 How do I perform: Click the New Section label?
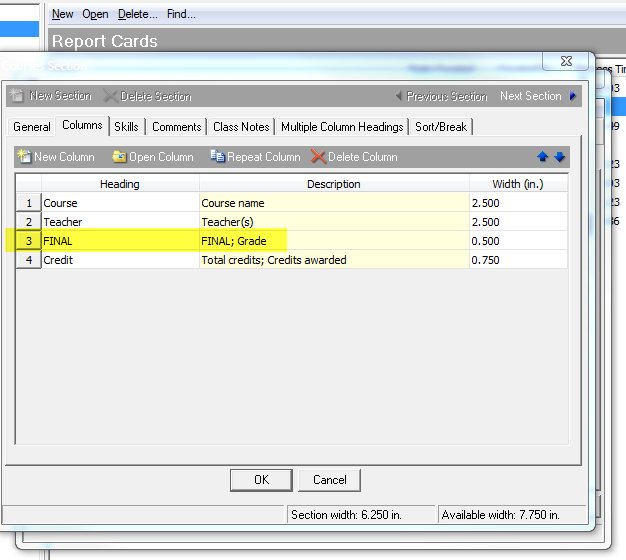click(60, 96)
